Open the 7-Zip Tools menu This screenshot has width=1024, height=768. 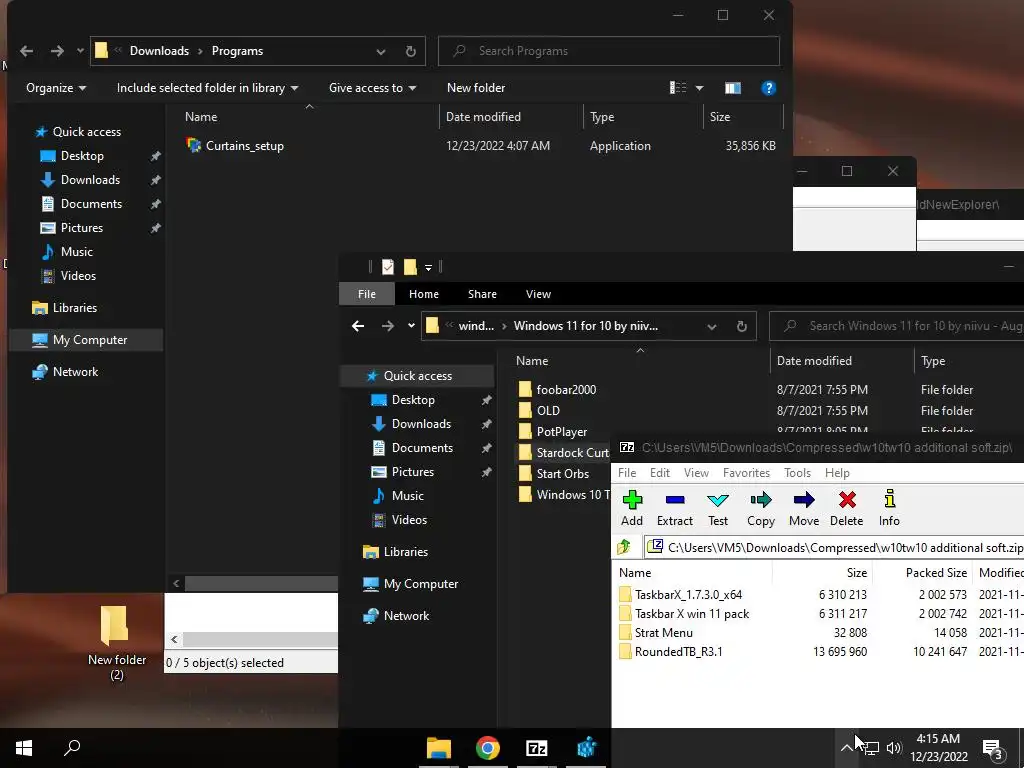[x=797, y=473]
